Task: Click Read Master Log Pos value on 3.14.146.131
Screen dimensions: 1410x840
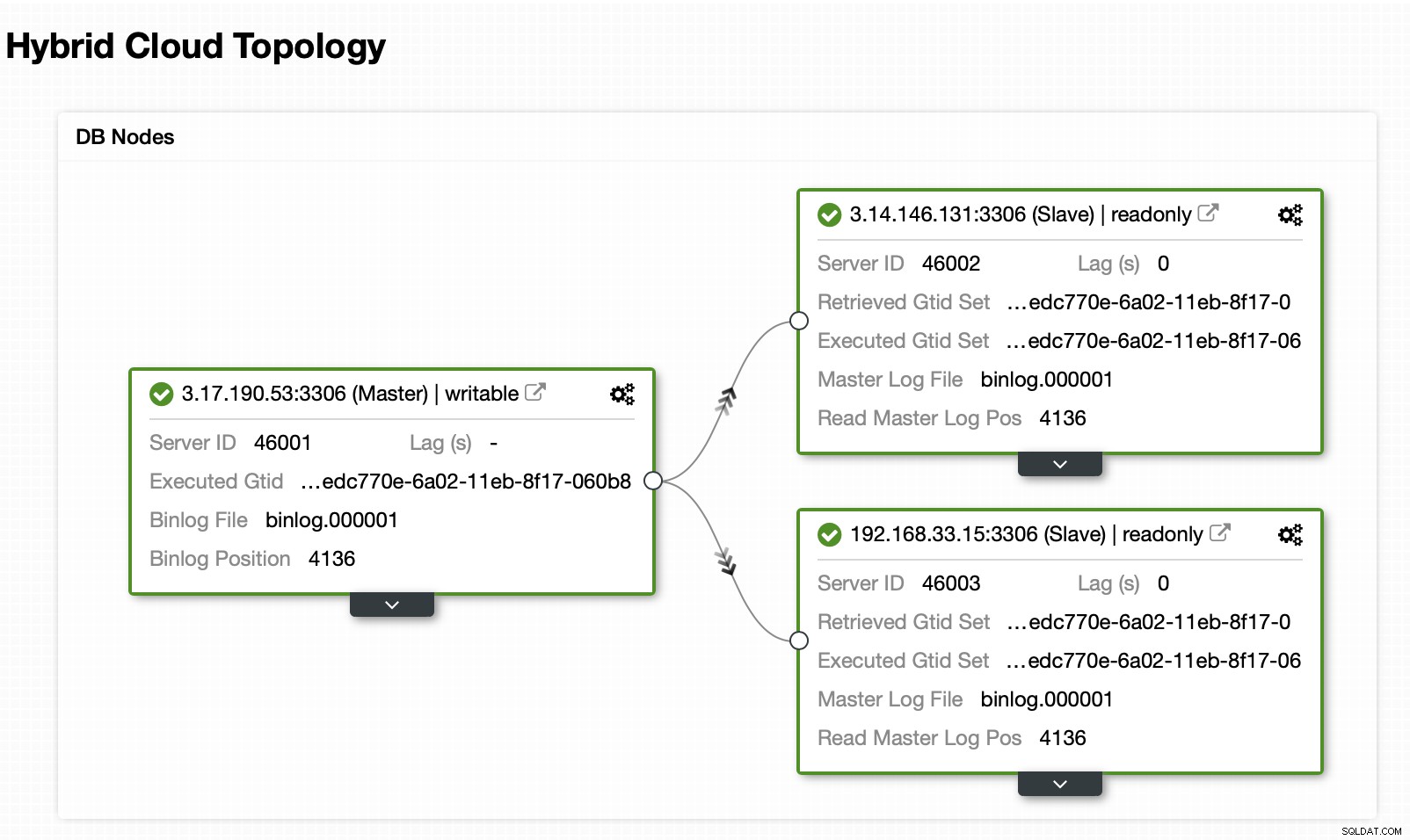Action: point(1063,418)
